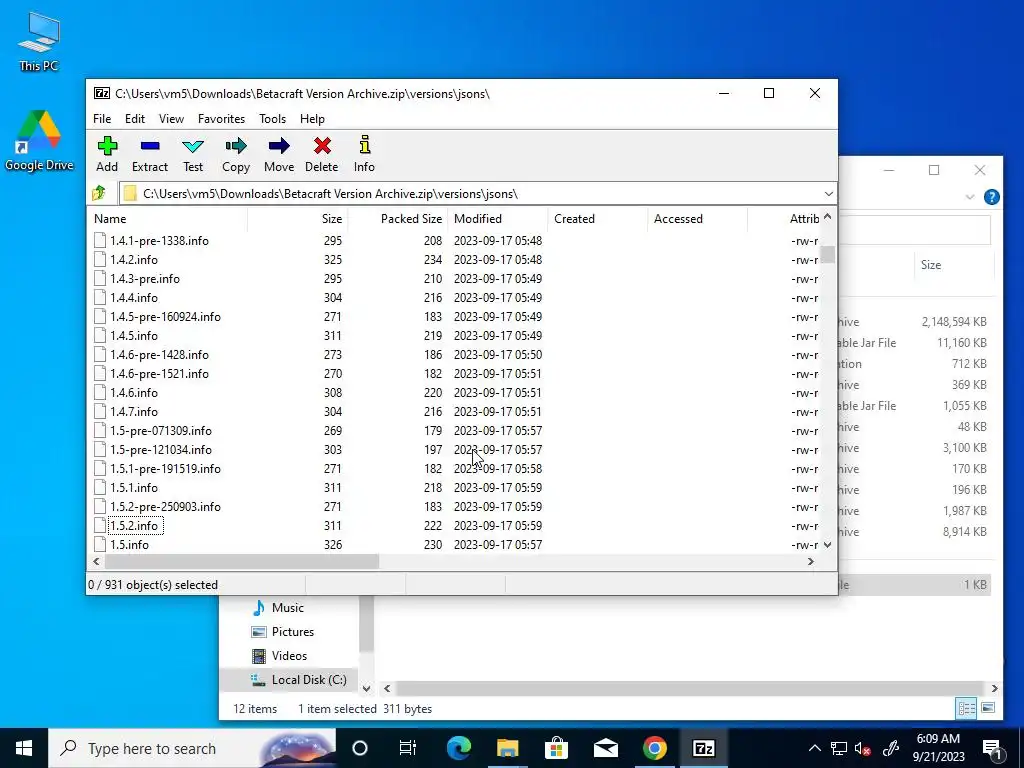Click the Extract toolbar icon
The width and height of the screenshot is (1024, 768).
(x=150, y=154)
